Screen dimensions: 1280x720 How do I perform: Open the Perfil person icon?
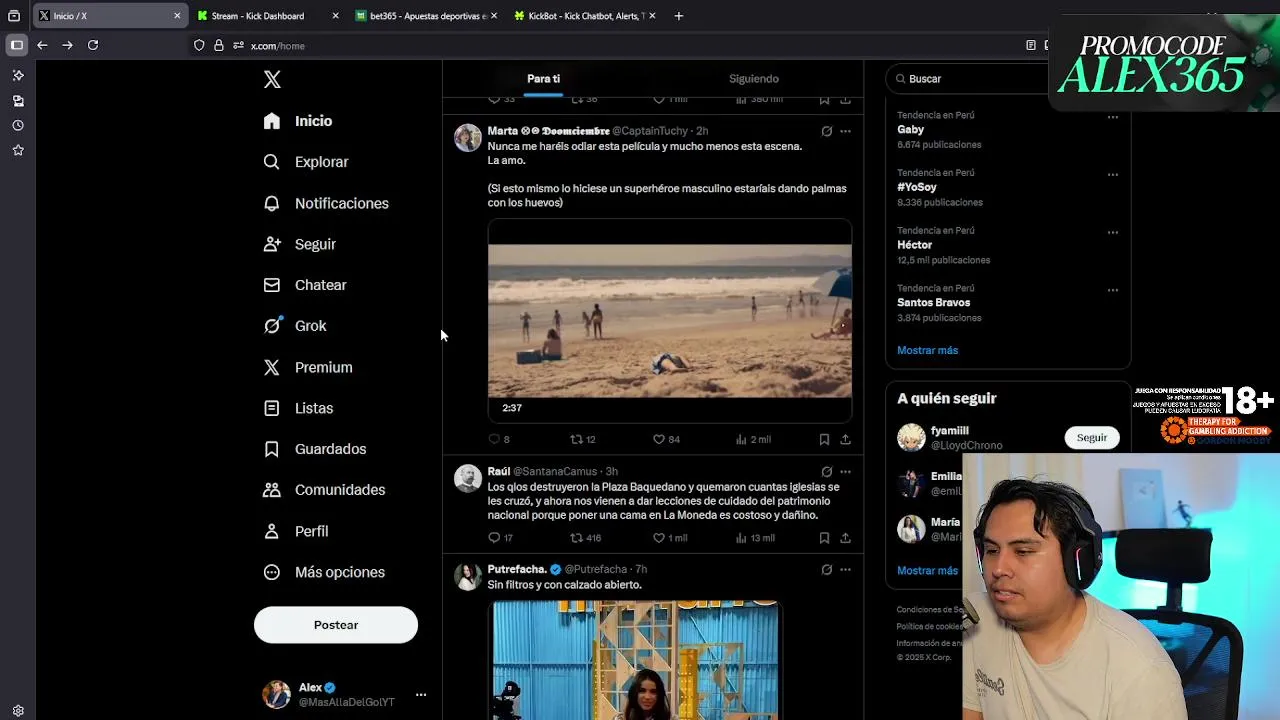[x=272, y=531]
